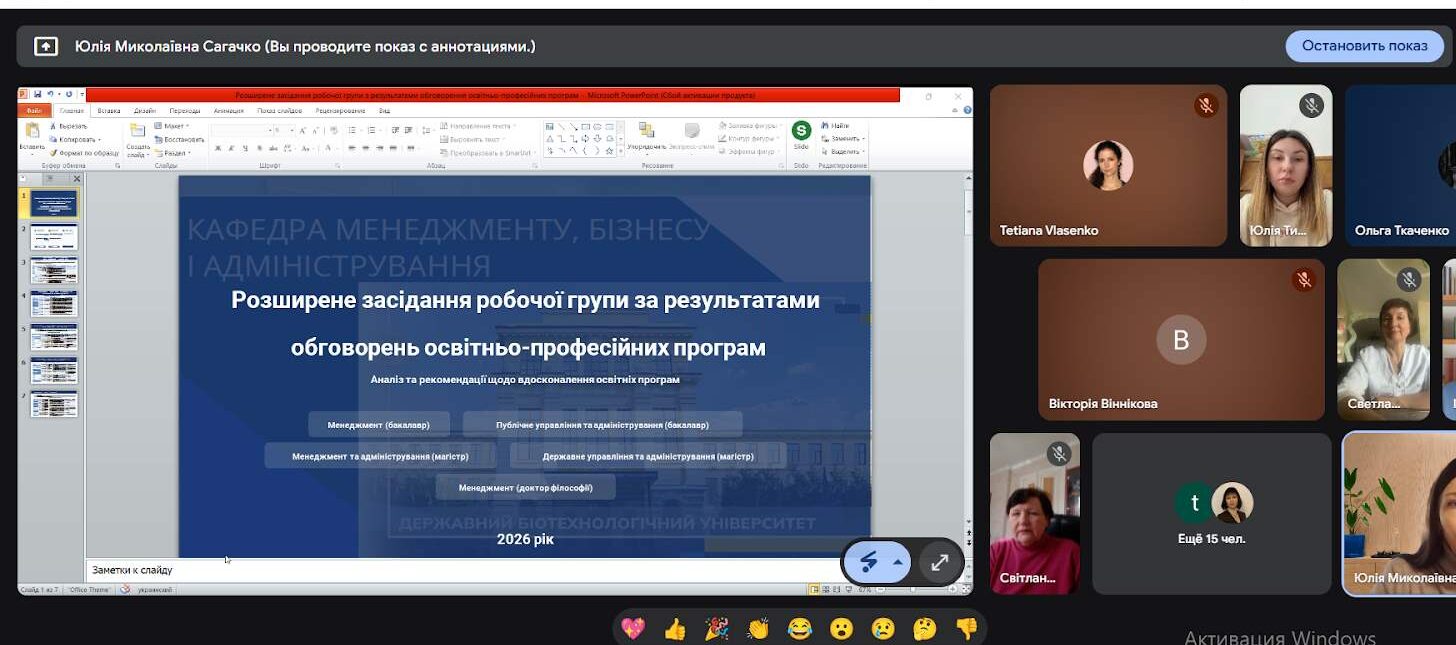
Task: React with the party popper emoji
Action: (716, 628)
